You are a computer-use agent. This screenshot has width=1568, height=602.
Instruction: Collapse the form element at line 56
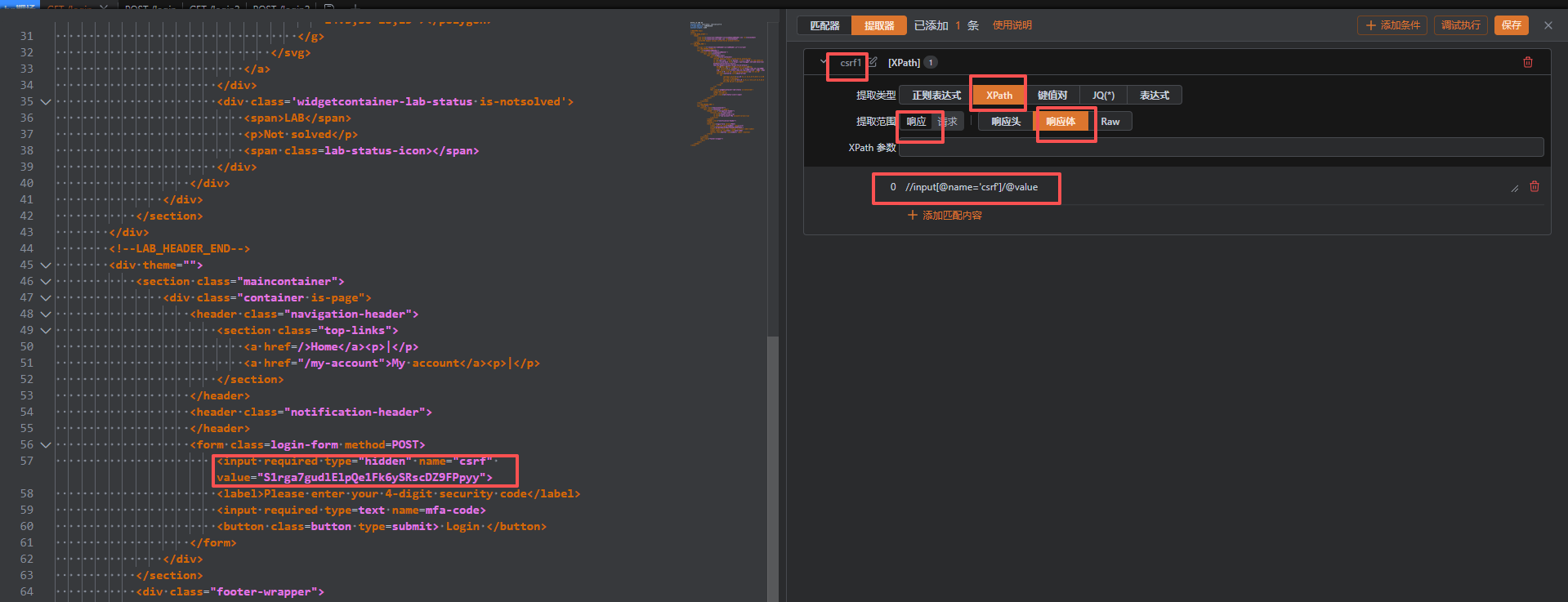coord(46,445)
